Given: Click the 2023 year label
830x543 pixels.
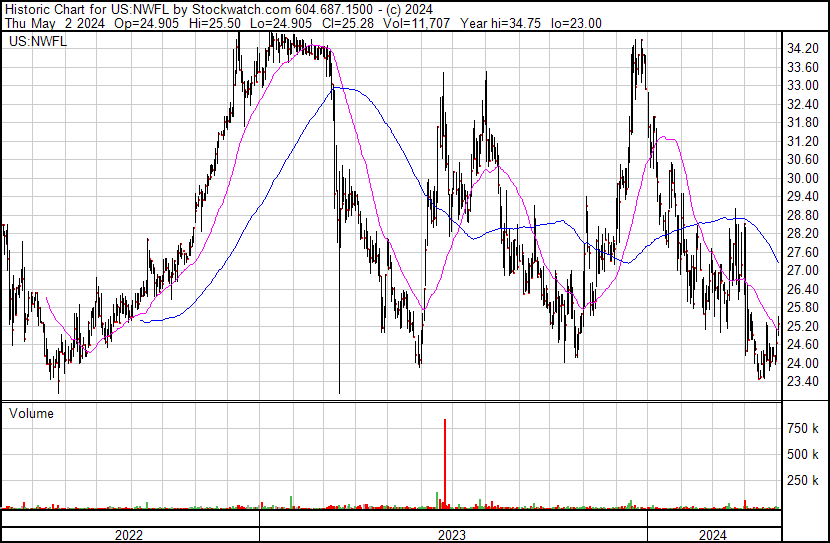Looking at the screenshot, I should 452,535.
